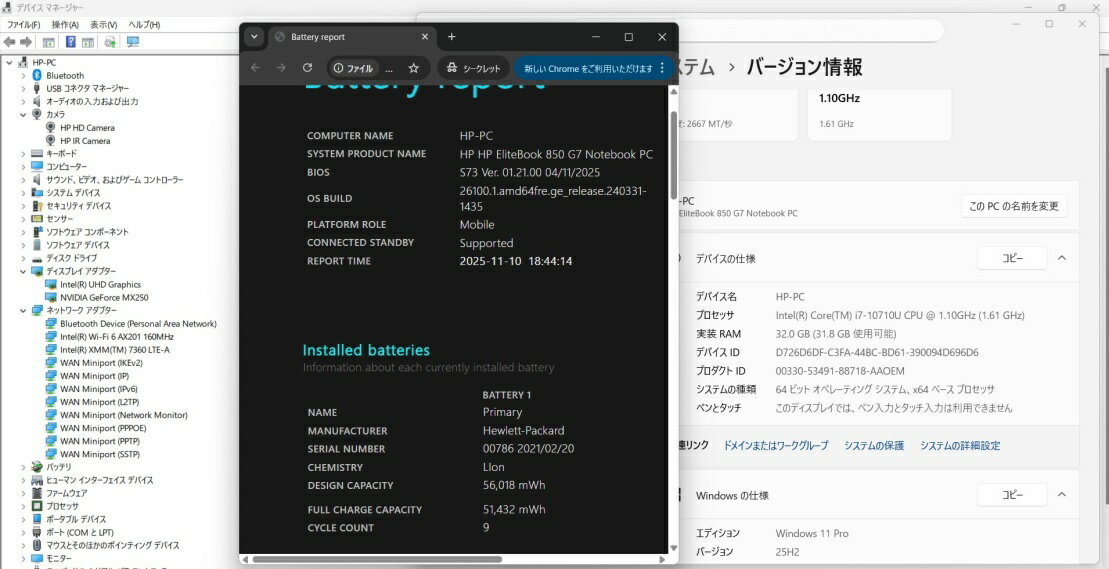
Task: Open the Chrome tab search dropdown
Action: pos(254,37)
